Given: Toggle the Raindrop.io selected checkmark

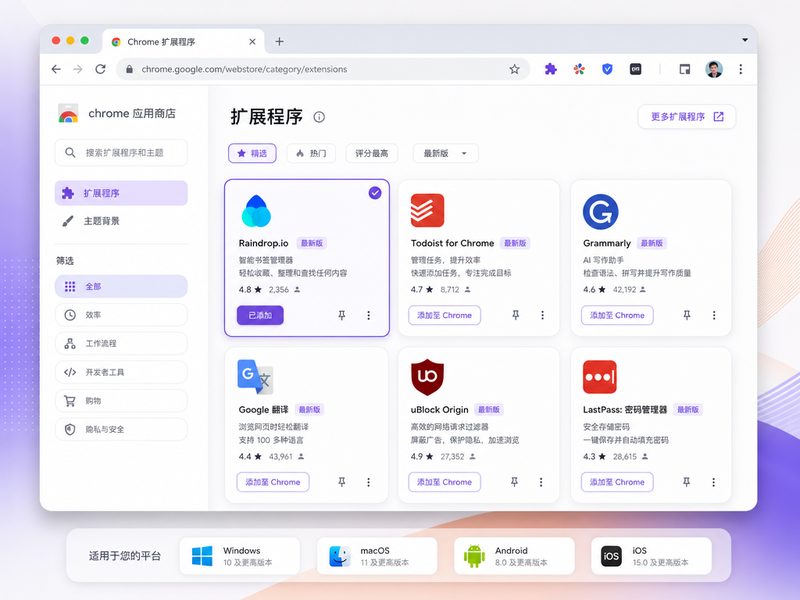Looking at the screenshot, I should click(x=375, y=193).
